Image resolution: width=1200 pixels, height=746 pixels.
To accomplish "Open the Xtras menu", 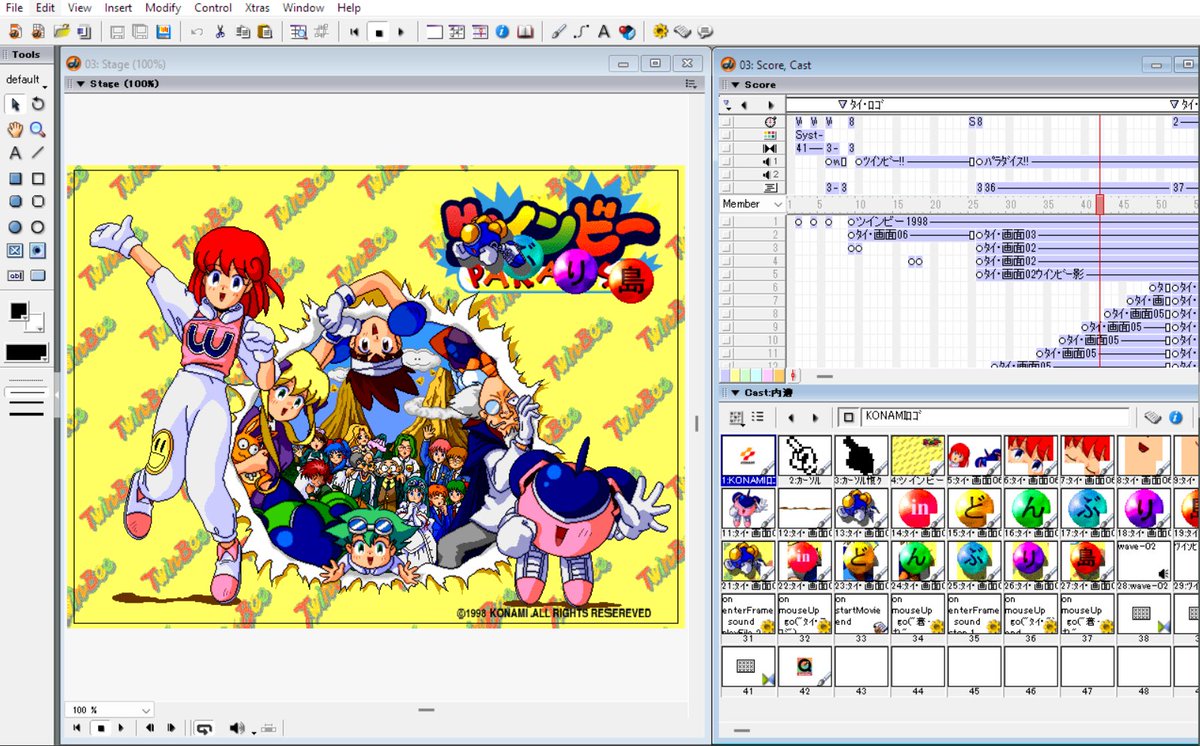I will [257, 8].
